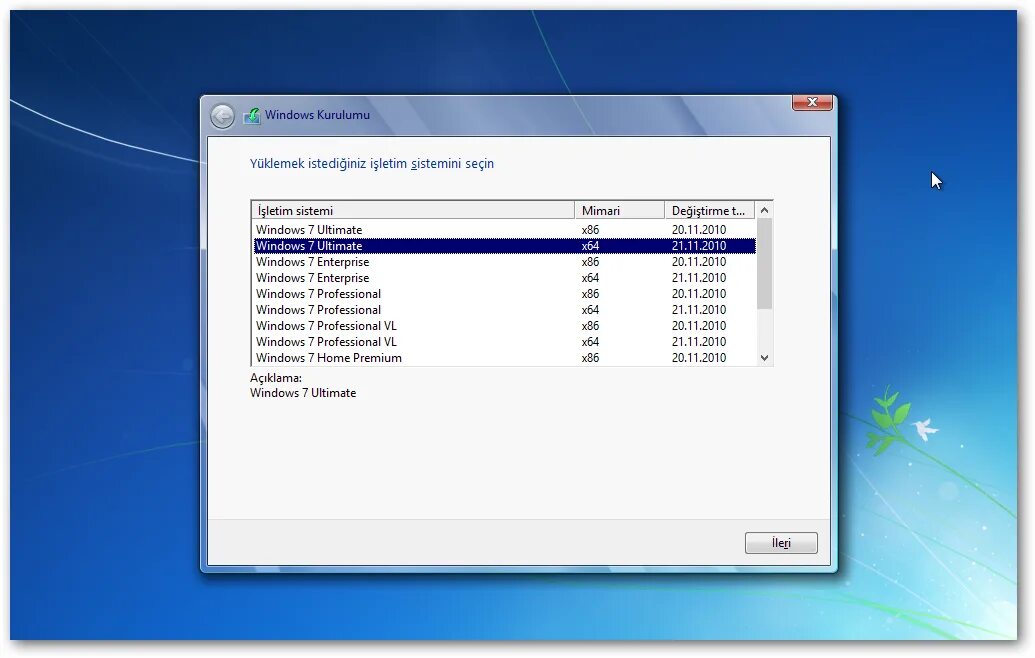This screenshot has height=658, width=1035.
Task: Close the Windows Kurulumu dialog
Action: click(812, 102)
